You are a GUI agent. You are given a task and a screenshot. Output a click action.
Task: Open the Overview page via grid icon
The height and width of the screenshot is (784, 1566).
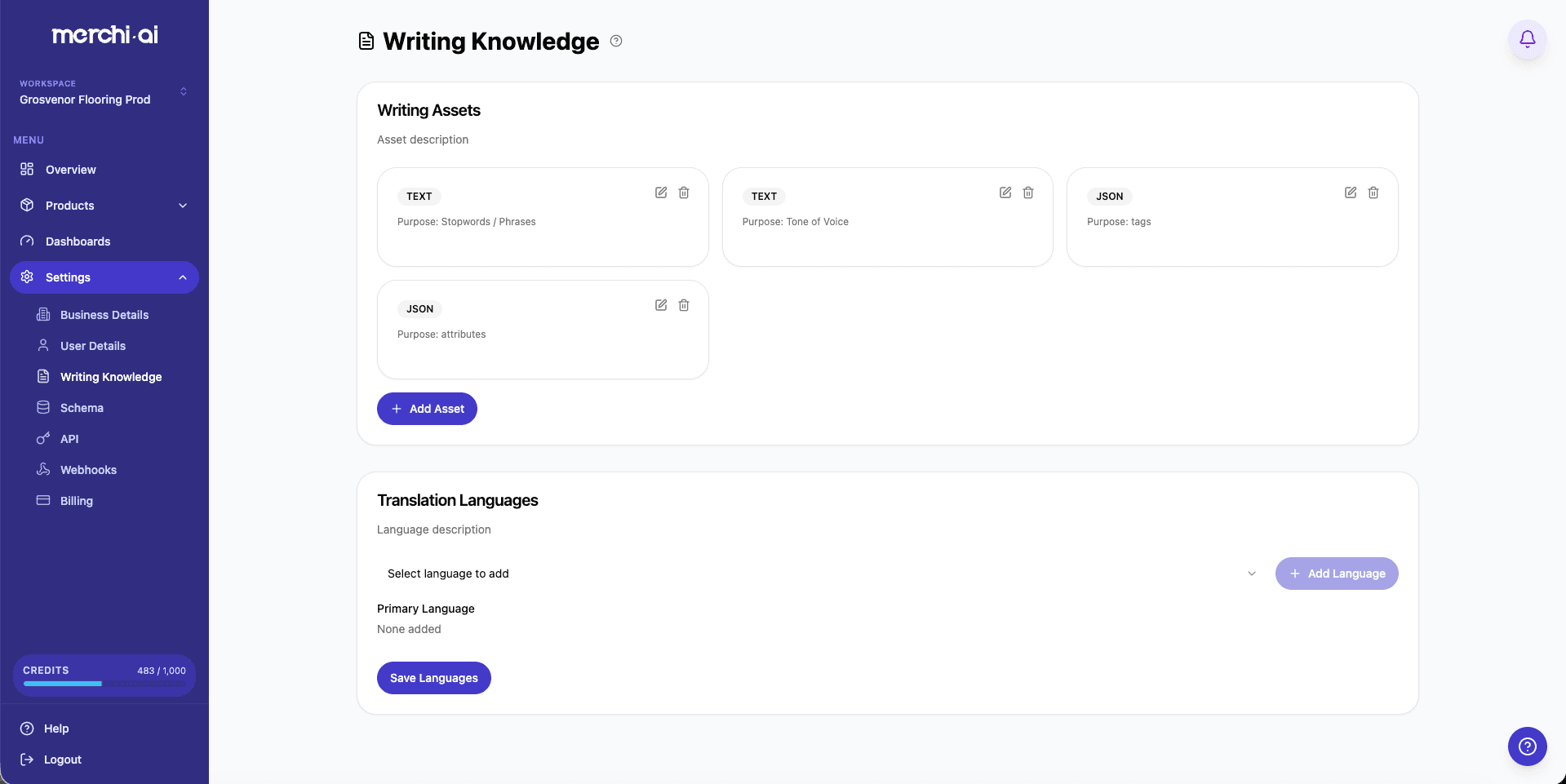click(27, 169)
